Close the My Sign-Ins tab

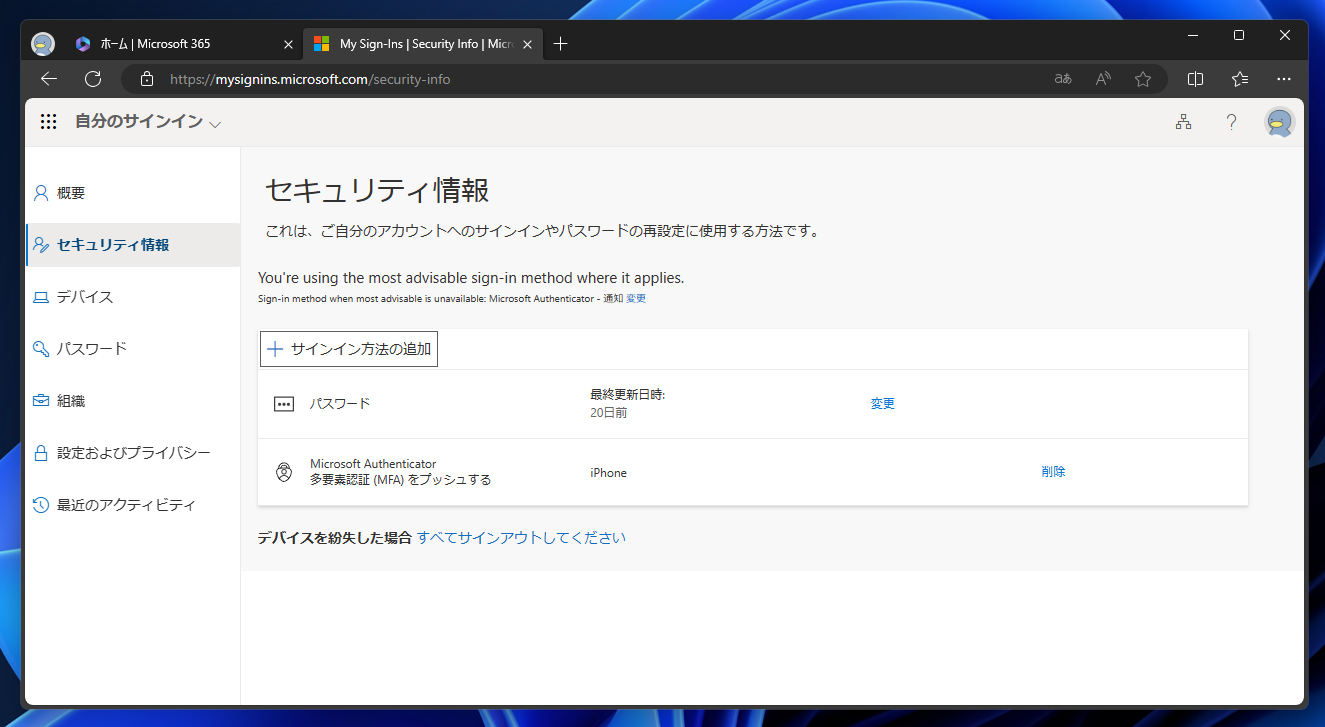[x=527, y=44]
